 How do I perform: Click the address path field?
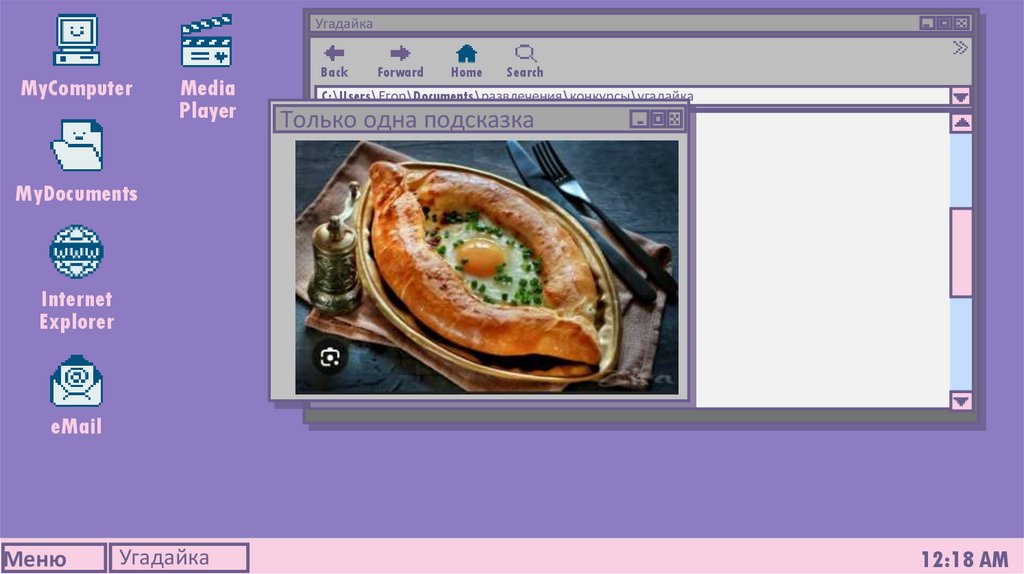(632, 95)
